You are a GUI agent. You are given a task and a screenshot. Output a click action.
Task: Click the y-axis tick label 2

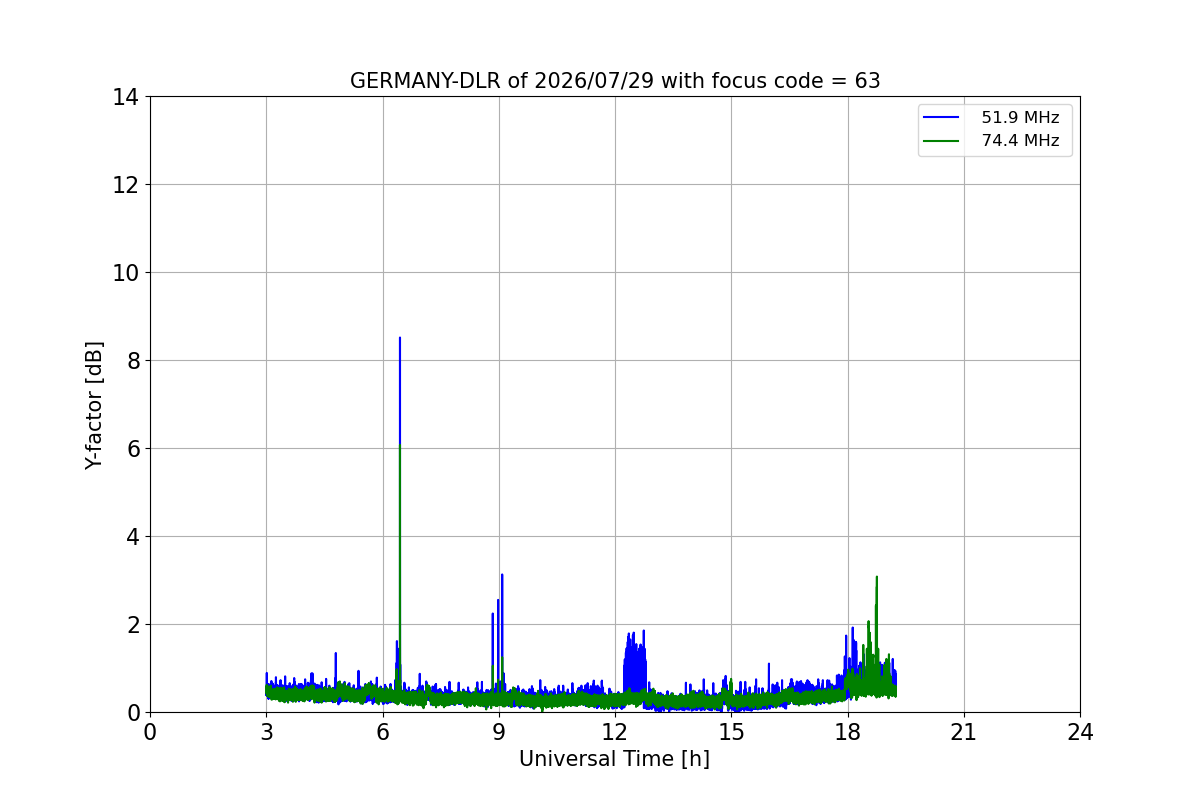coord(133,624)
